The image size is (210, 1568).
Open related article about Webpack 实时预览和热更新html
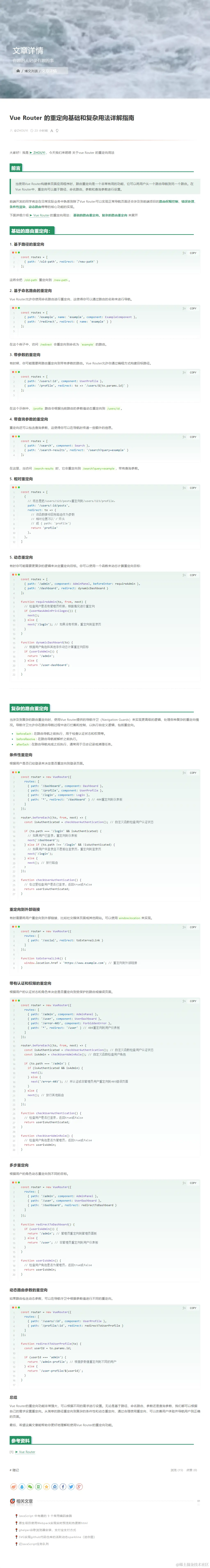[53, 1523]
